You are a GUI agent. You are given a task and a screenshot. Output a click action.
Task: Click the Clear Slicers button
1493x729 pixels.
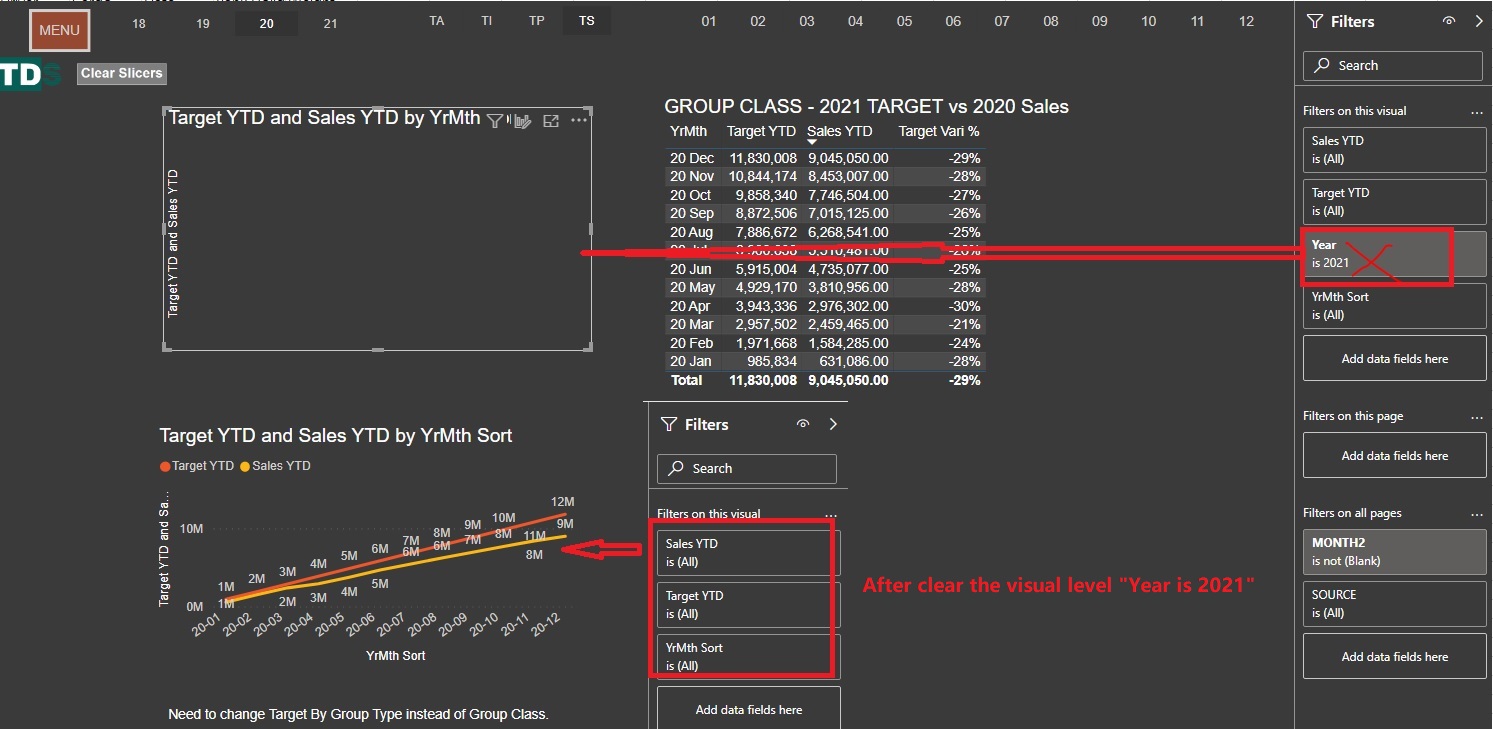pyautogui.click(x=121, y=73)
